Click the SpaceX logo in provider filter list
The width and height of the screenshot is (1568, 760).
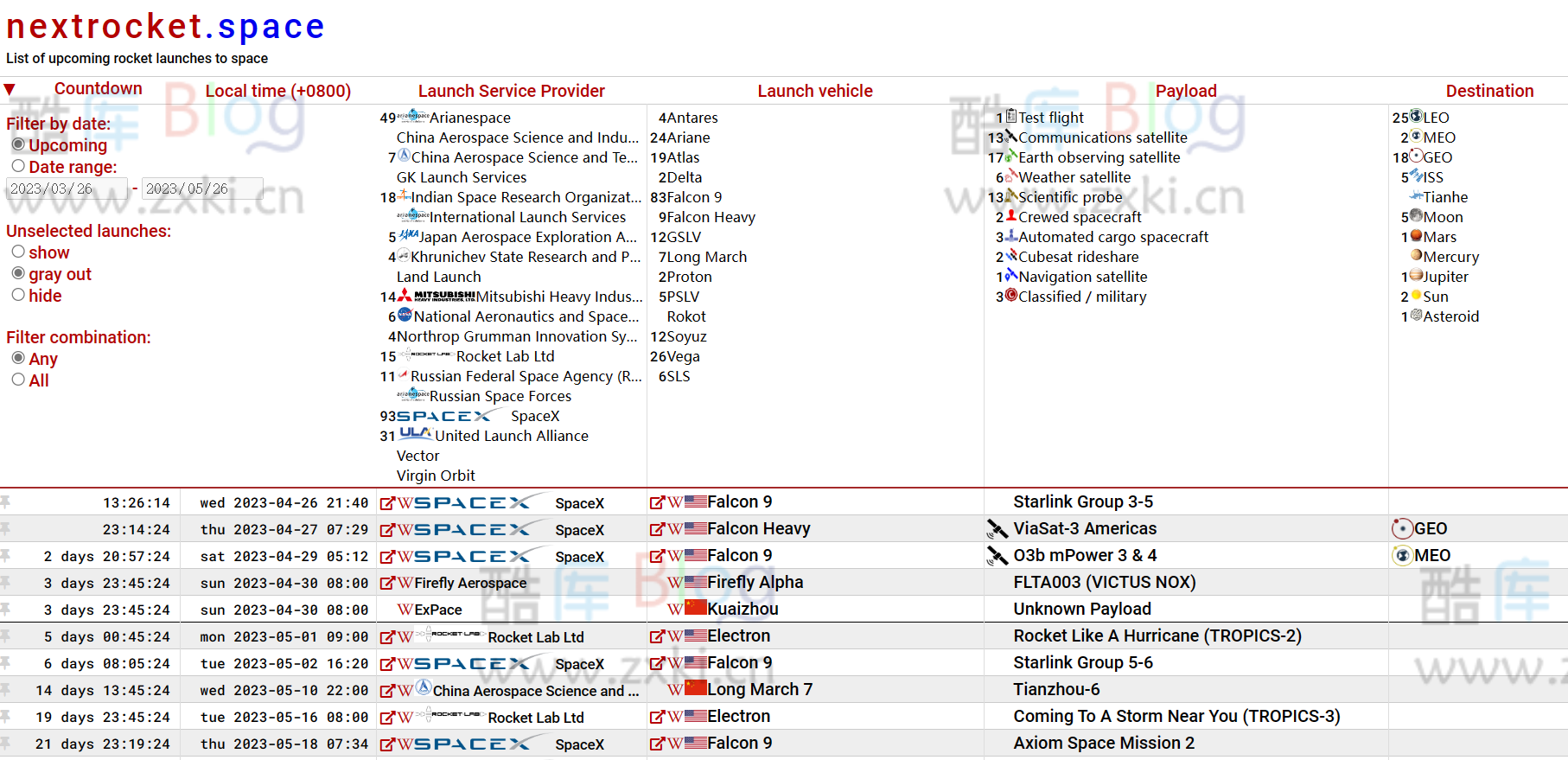(x=443, y=417)
